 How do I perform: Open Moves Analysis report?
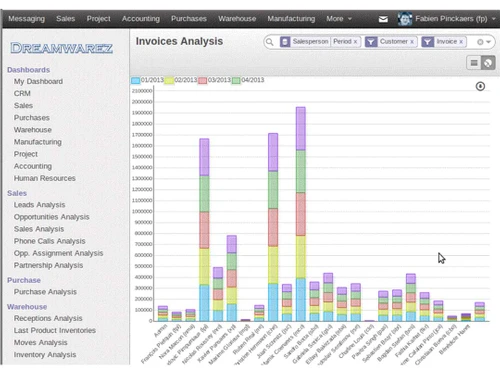[41, 342]
